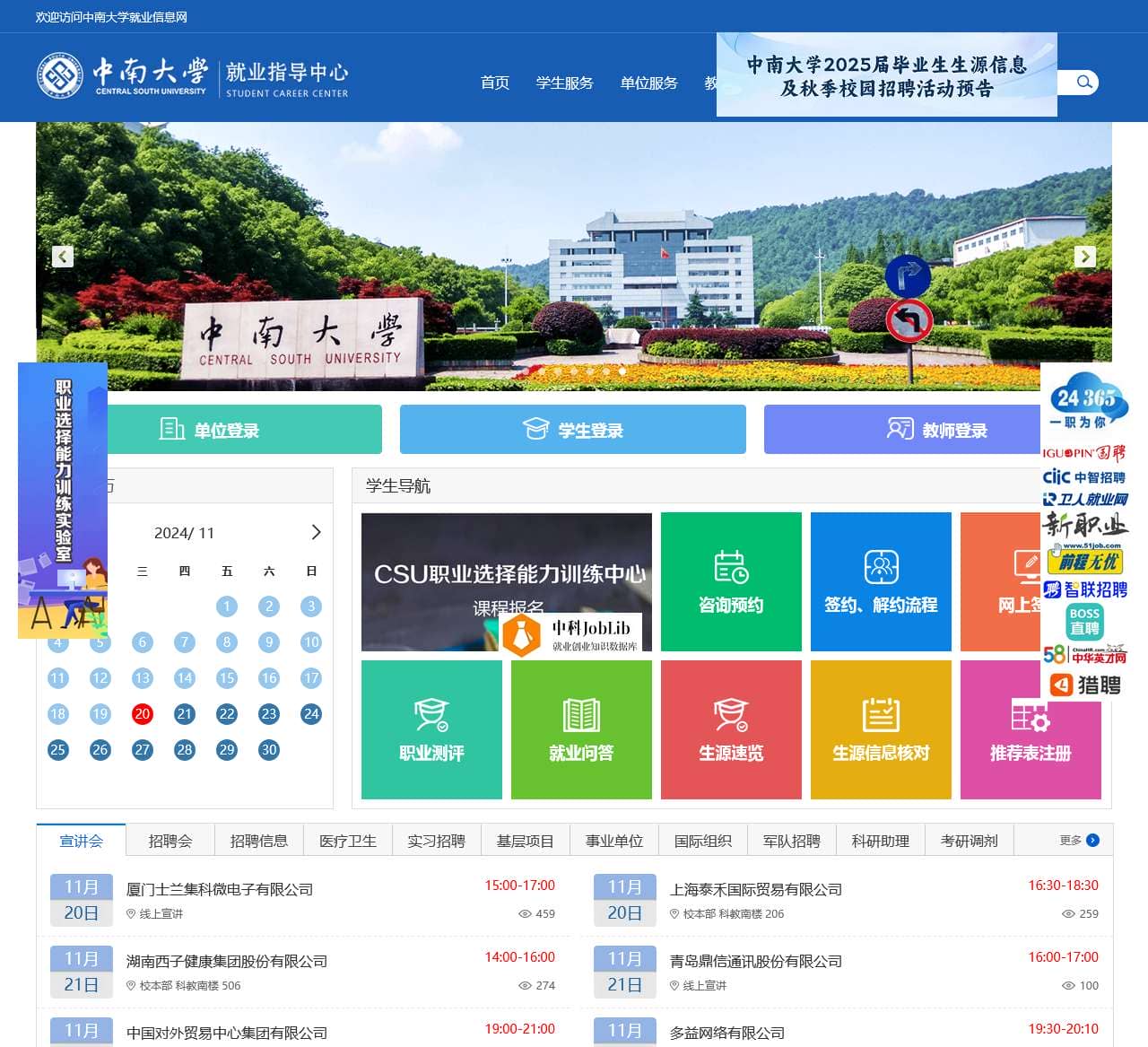Click the search magnifier icon
The image size is (1148, 1047).
click(1083, 82)
